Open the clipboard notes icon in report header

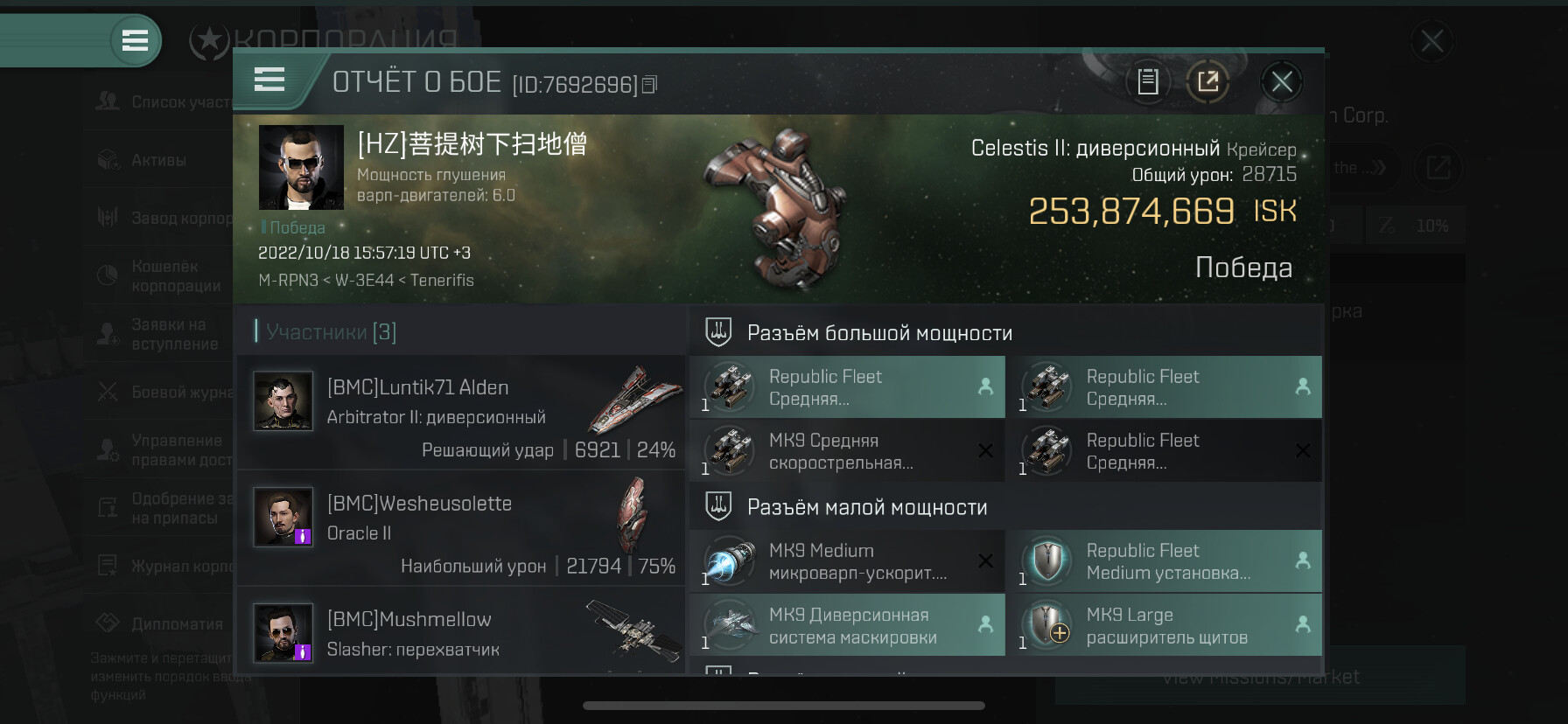[x=1147, y=82]
